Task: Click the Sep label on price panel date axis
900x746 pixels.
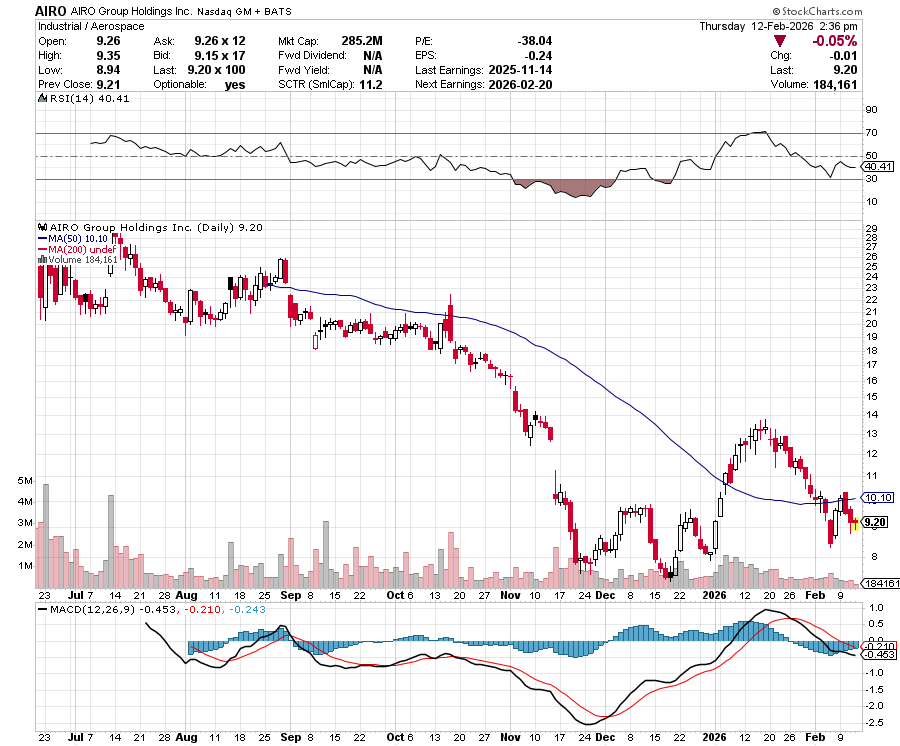Action: pos(290,595)
